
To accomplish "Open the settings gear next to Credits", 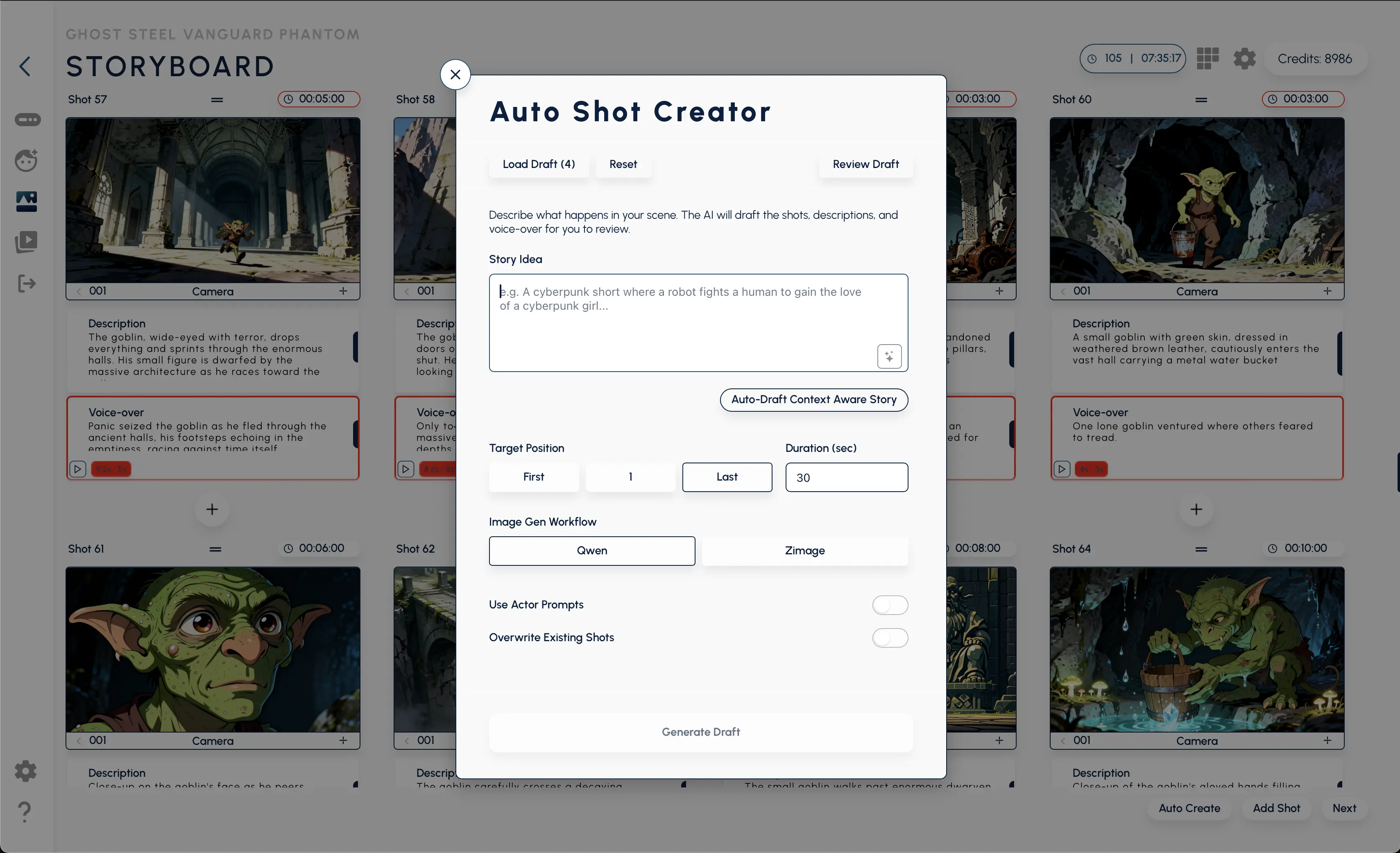I will pos(1244,58).
